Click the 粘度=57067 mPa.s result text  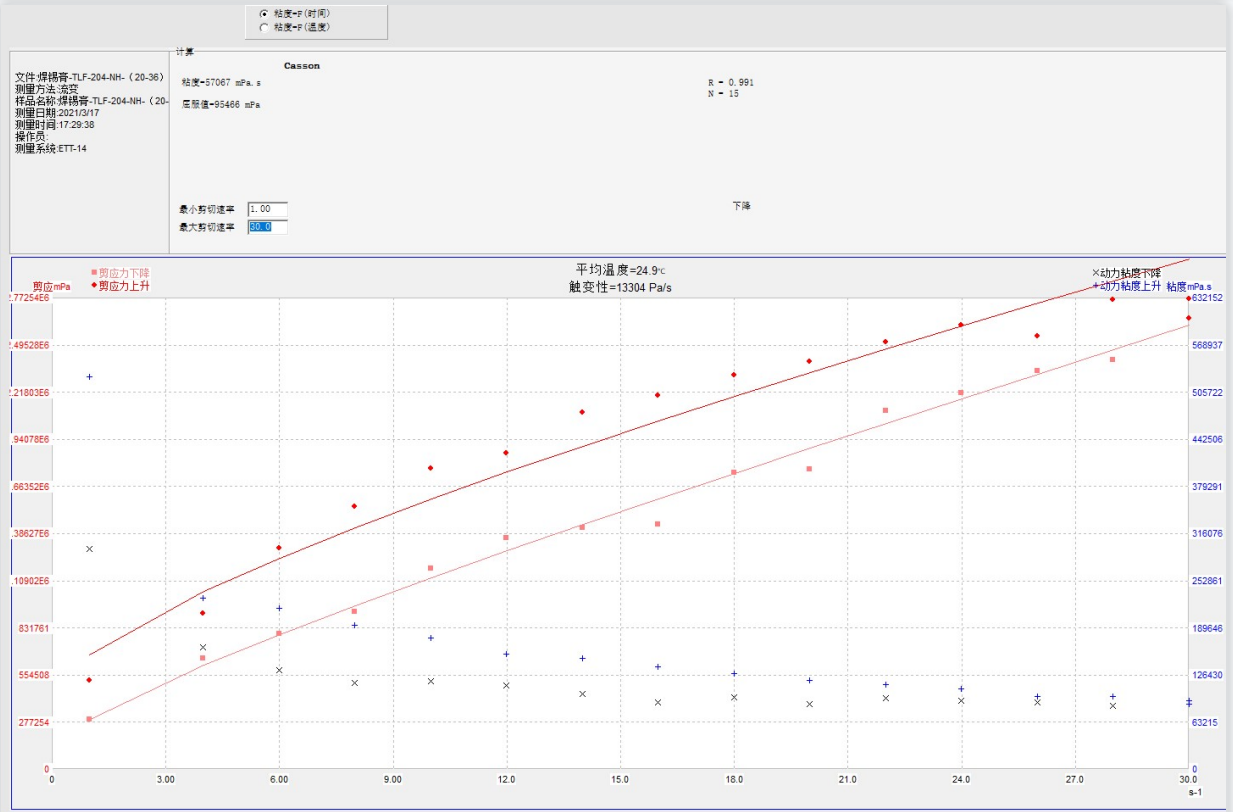click(x=222, y=82)
